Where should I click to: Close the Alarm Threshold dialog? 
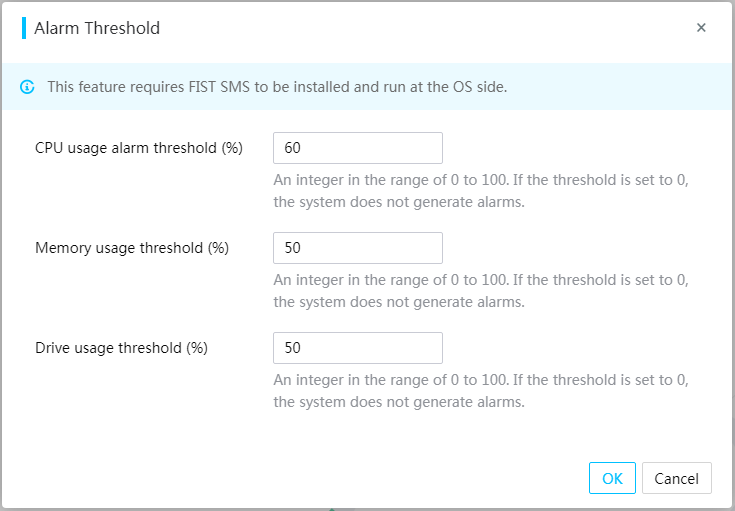pos(701,28)
